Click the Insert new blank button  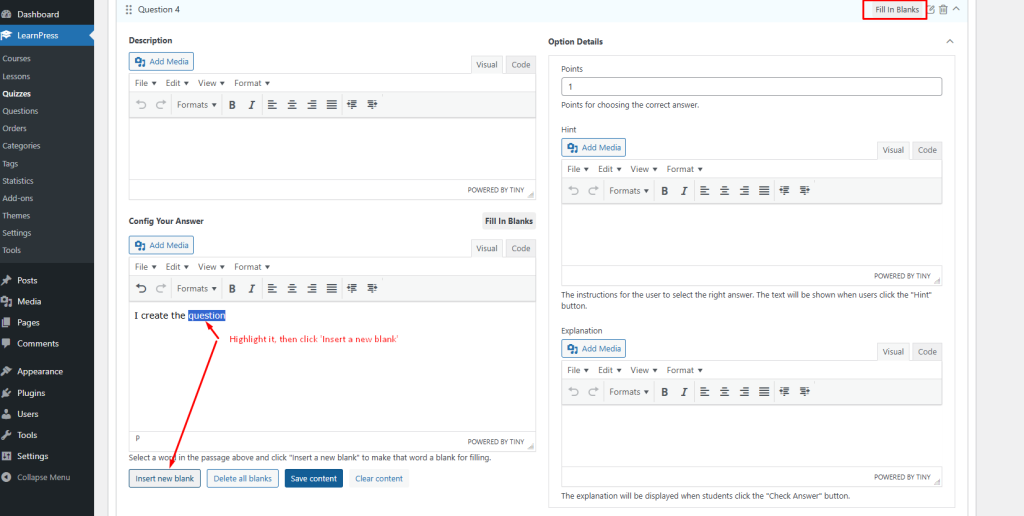click(165, 479)
